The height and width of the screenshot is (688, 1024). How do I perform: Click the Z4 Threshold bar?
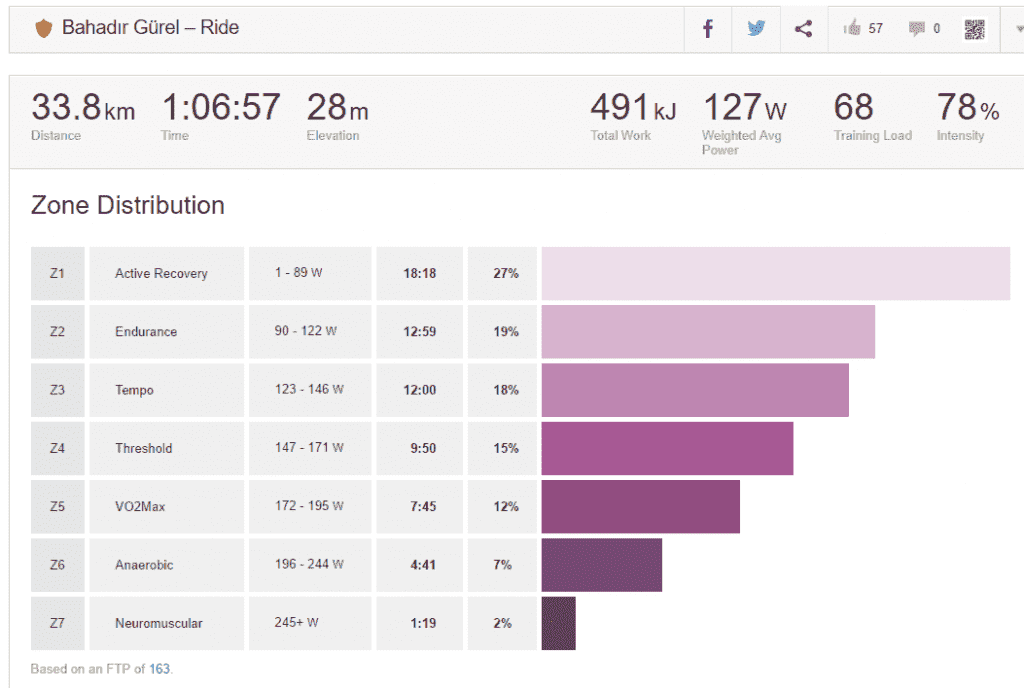(667, 448)
